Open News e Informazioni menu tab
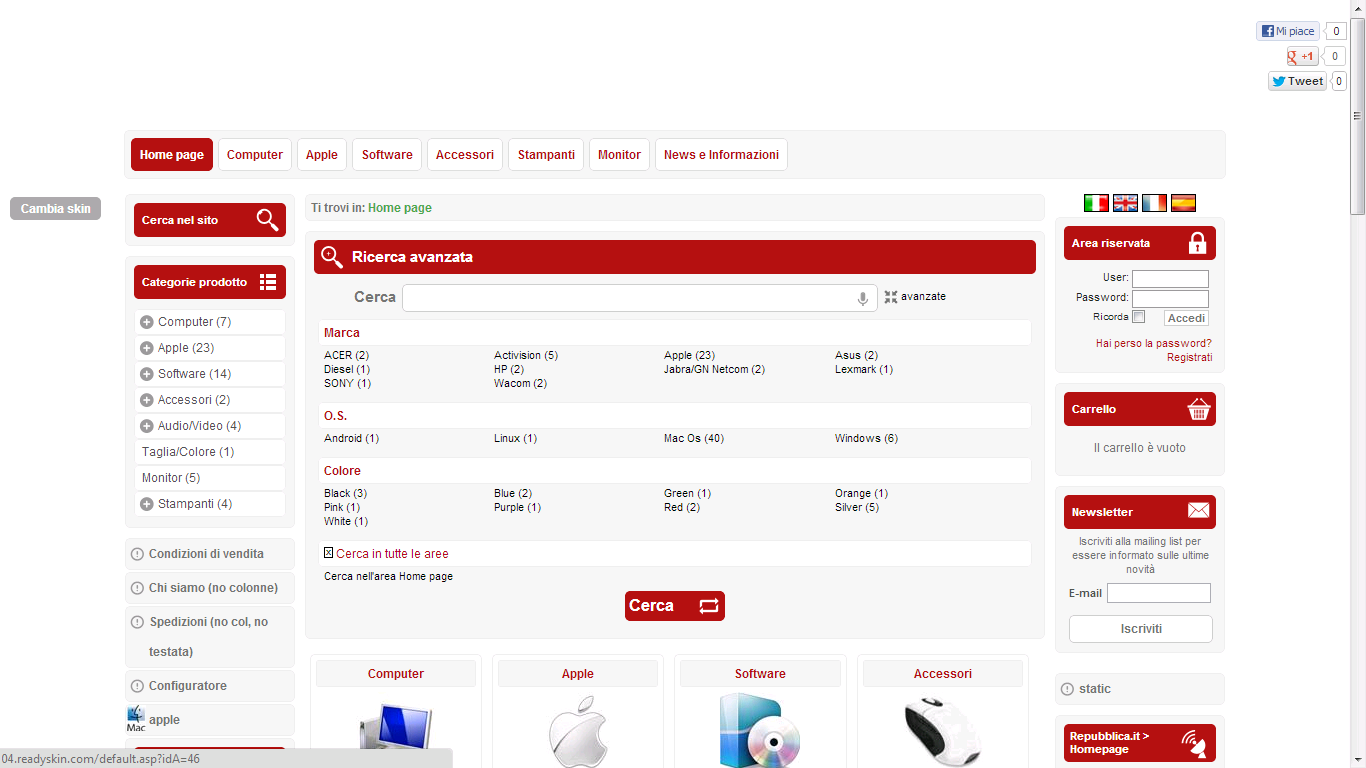This screenshot has height=768, width=1366. (721, 155)
